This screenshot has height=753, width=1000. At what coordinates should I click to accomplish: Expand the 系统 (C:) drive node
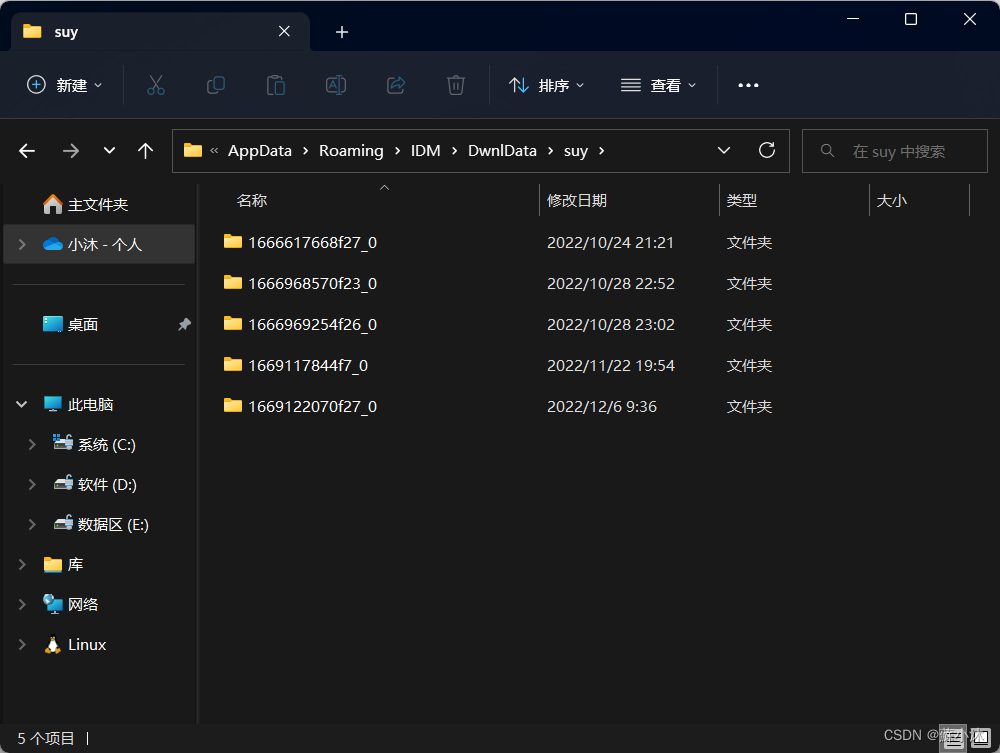click(32, 444)
